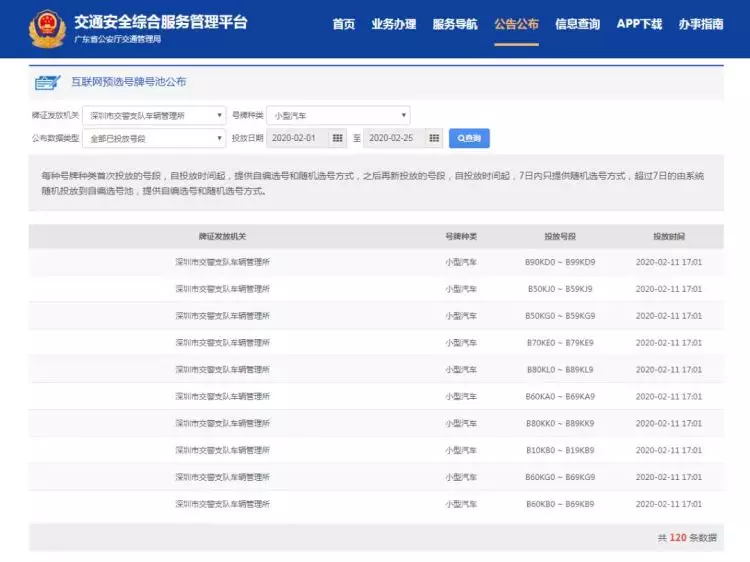Click the 2020-02-01 start date field

298,138
